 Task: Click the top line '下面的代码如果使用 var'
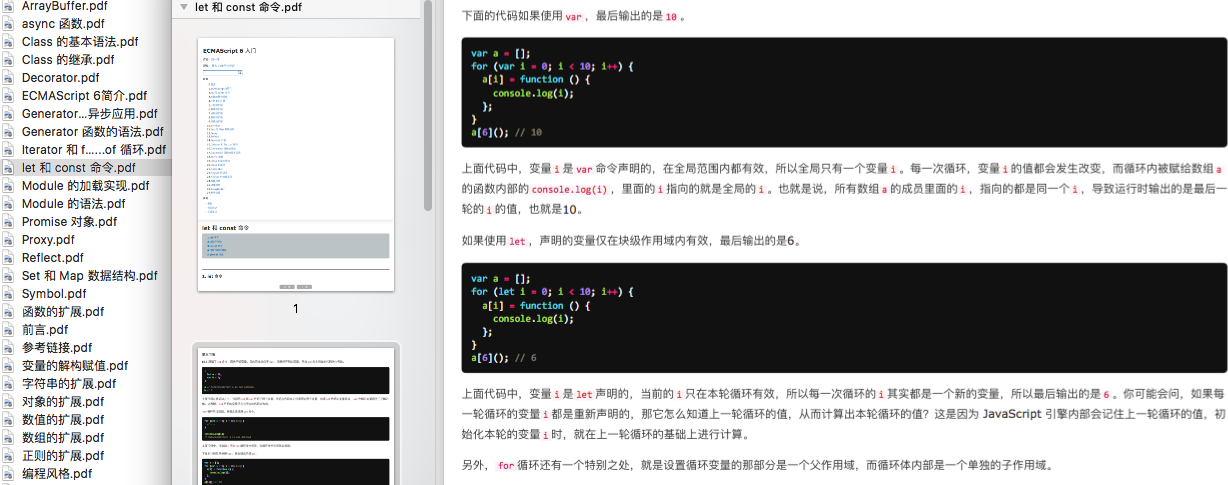click(x=575, y=16)
